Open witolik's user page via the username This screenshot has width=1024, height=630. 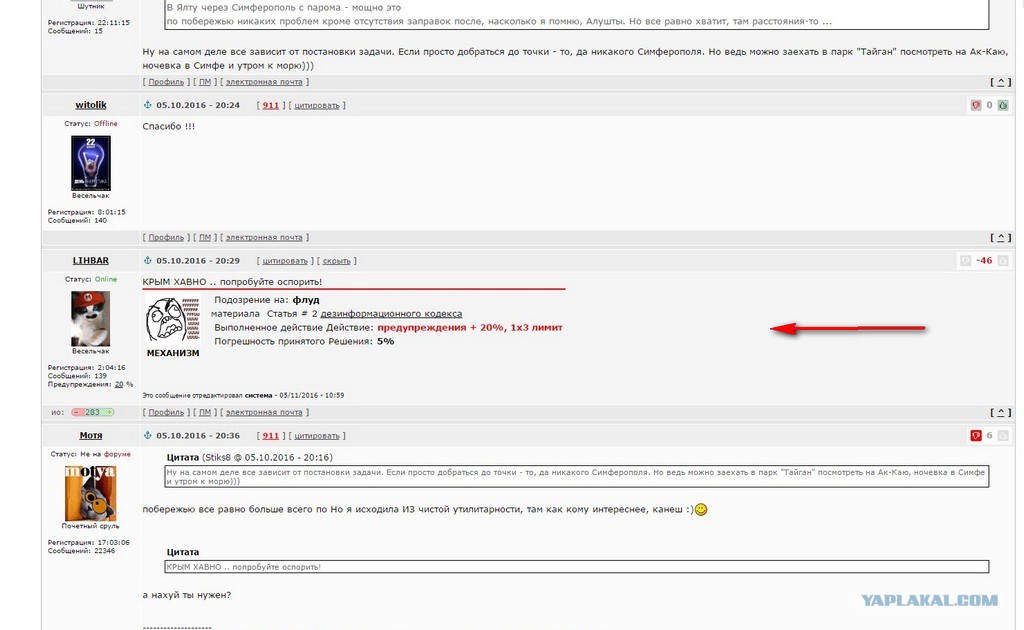[x=91, y=105]
